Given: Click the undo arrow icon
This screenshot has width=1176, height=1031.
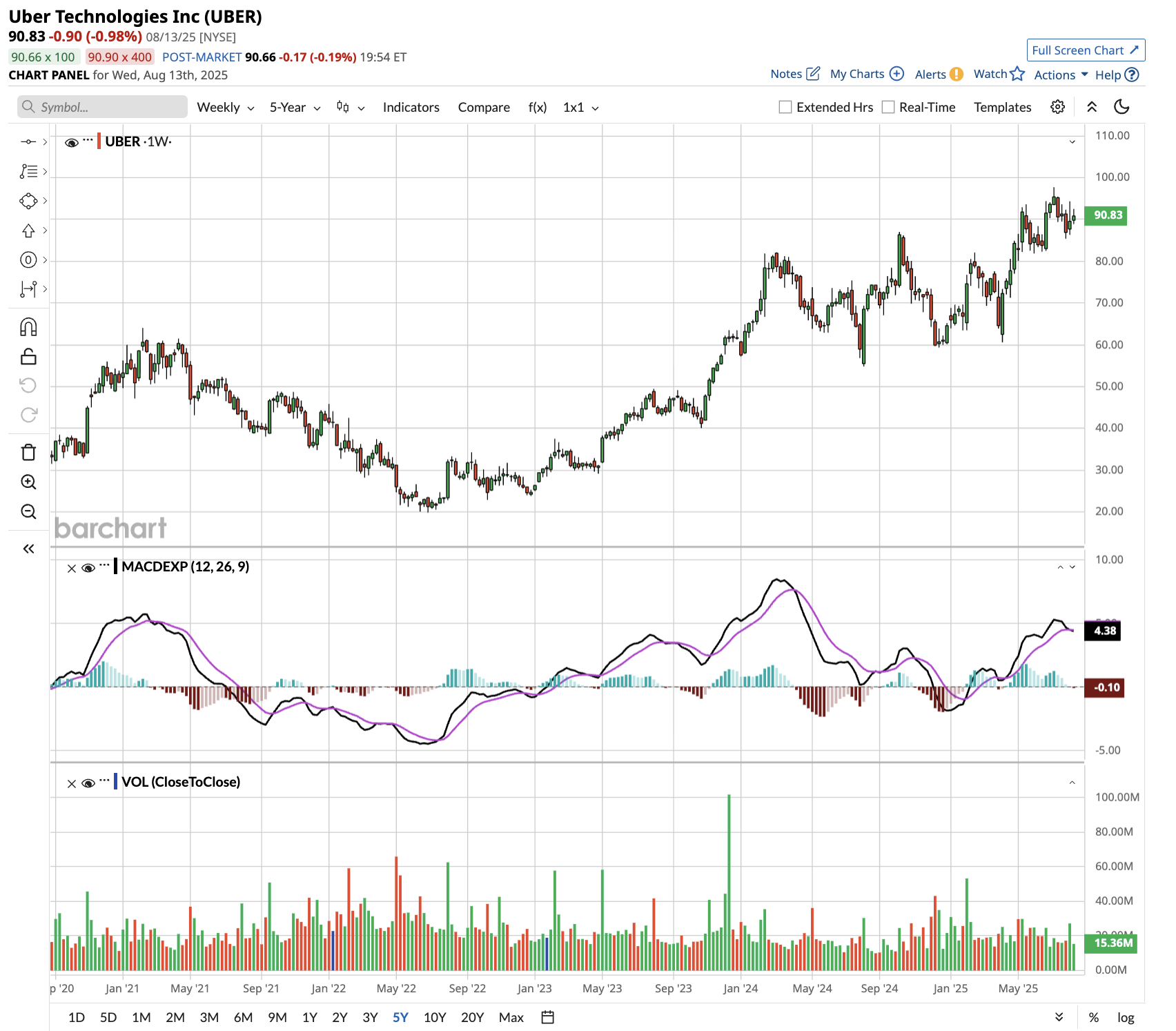Looking at the screenshot, I should point(28,385).
